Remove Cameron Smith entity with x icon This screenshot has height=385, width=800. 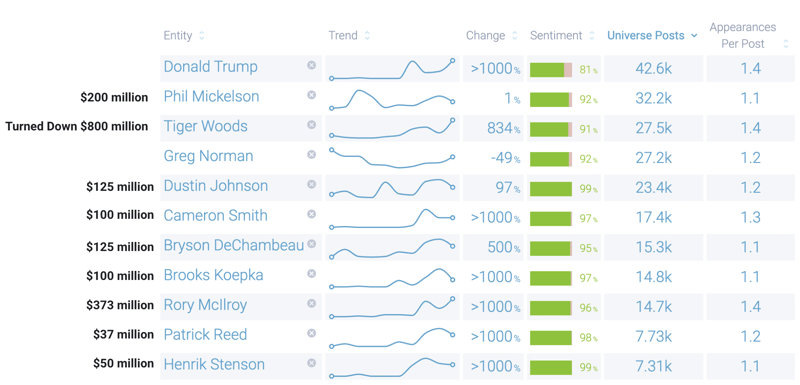click(311, 214)
